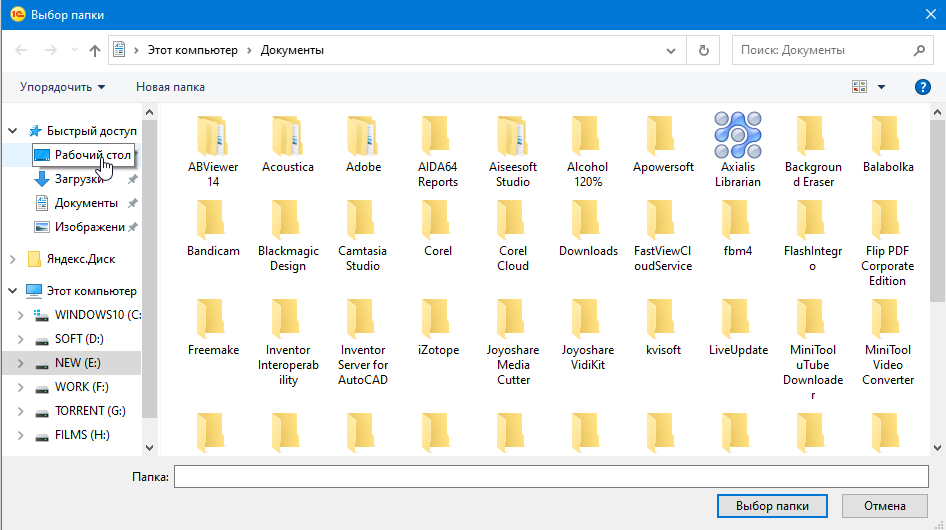Open the Corel Cloud folder
Screen dimensions: 946x530
pos(513,237)
